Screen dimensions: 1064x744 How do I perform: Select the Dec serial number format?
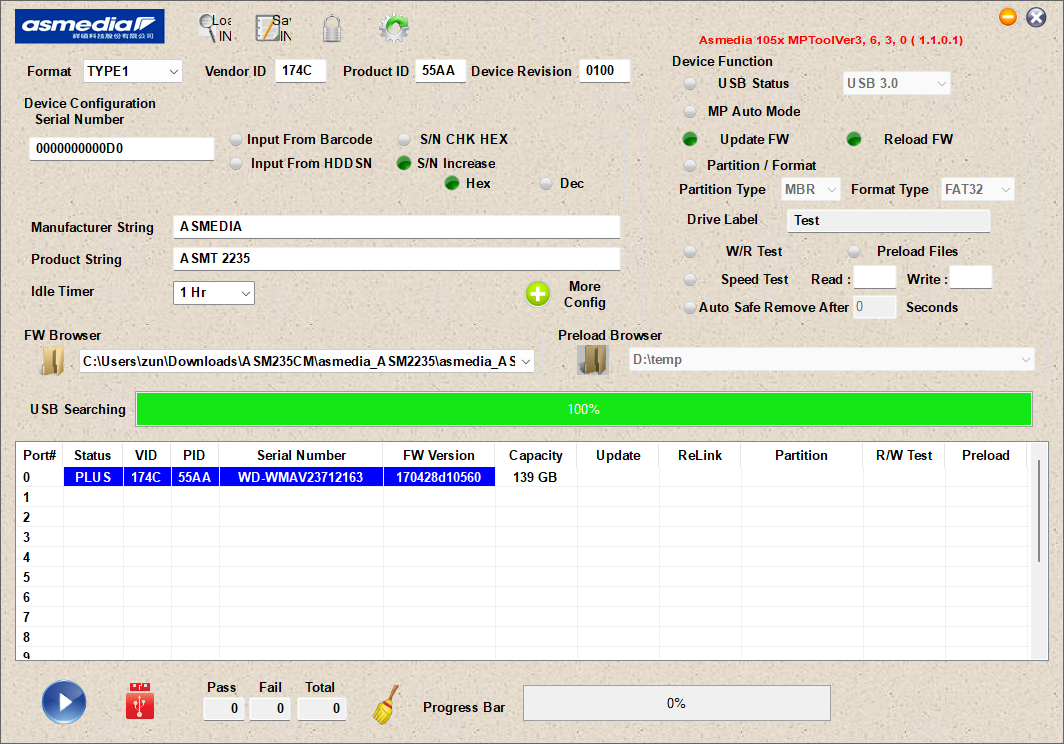tap(546, 184)
